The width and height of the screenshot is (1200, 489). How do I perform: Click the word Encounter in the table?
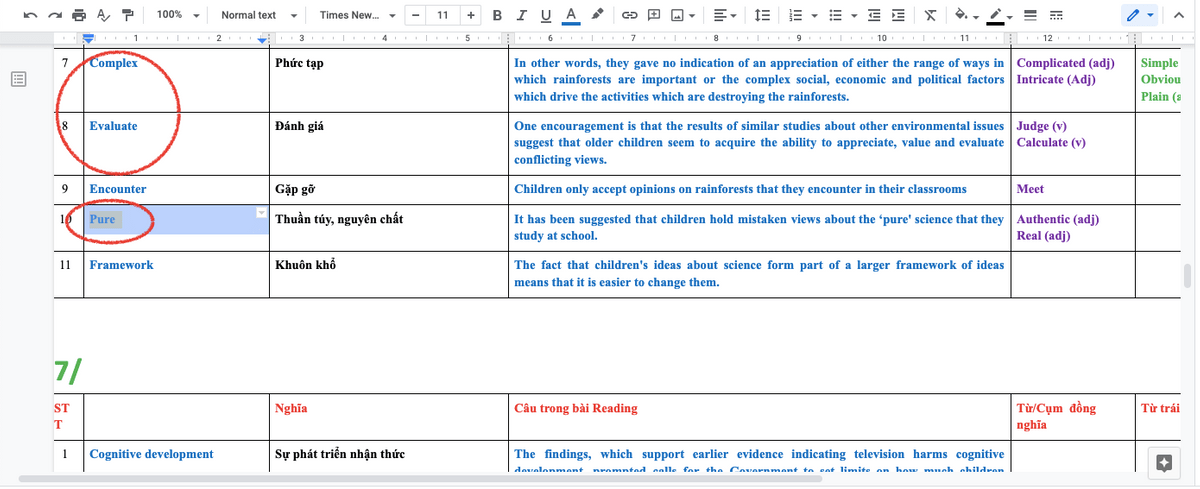pos(117,189)
